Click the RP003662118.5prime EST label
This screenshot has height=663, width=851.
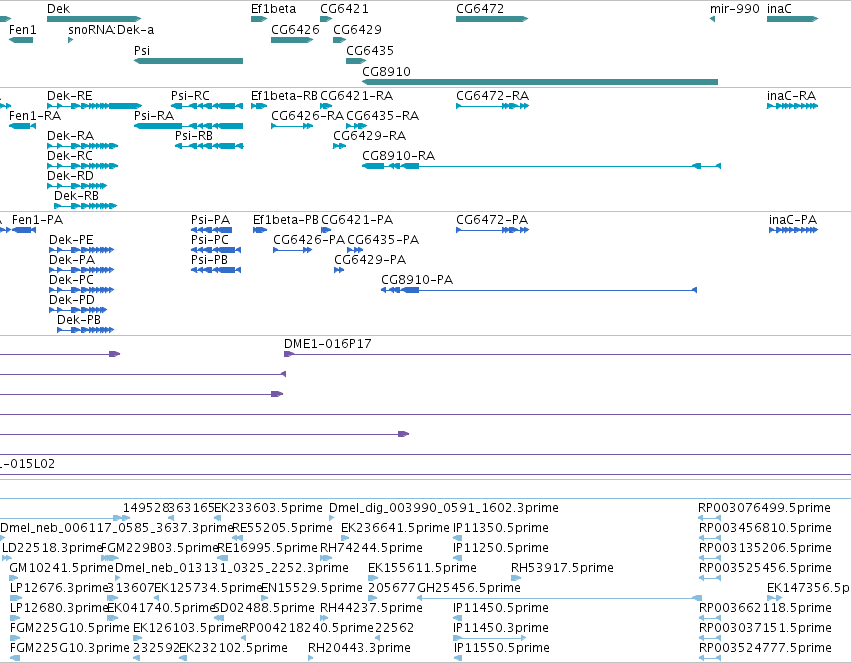point(765,608)
